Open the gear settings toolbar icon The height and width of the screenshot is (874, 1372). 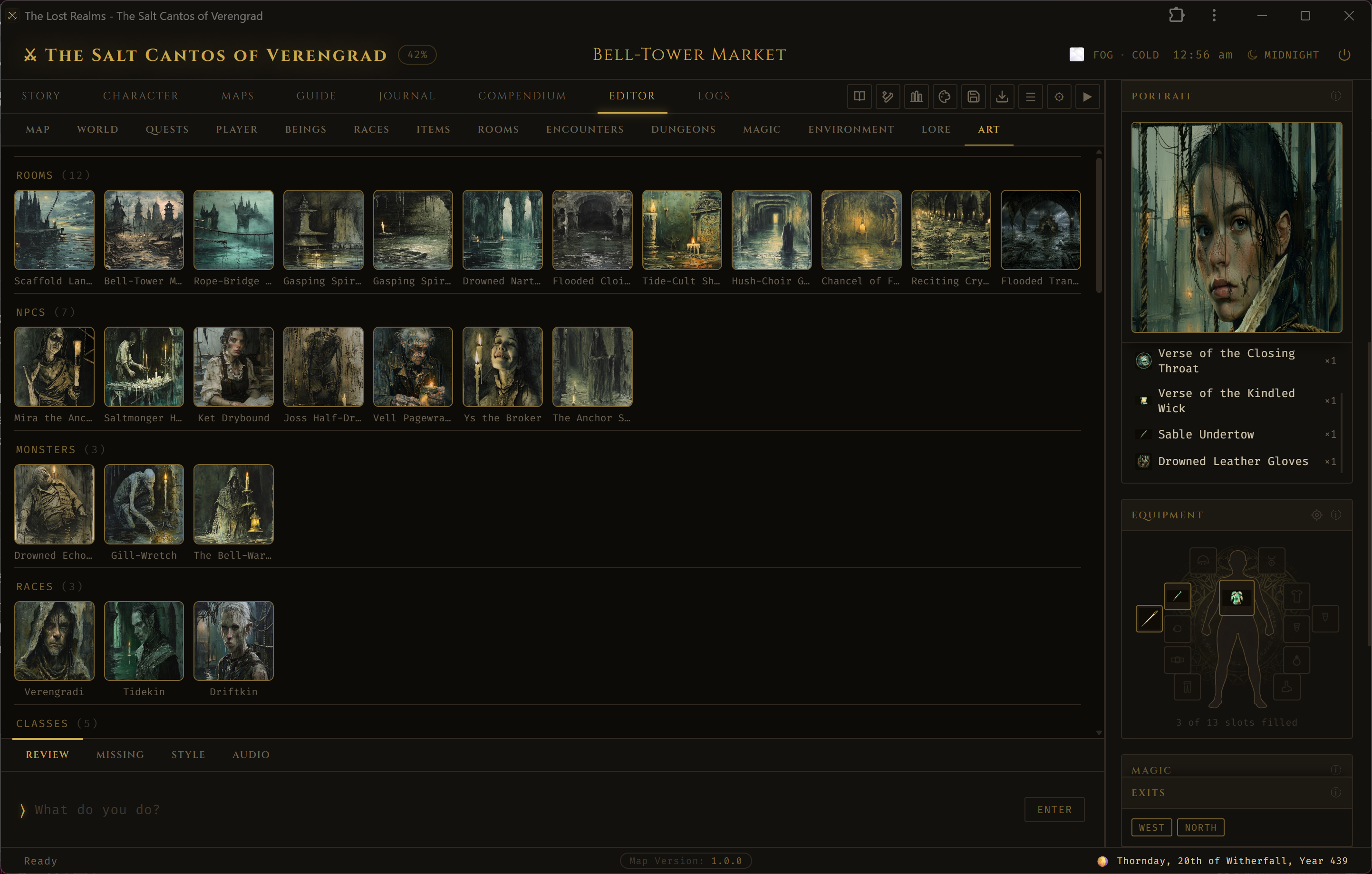pos(1059,96)
